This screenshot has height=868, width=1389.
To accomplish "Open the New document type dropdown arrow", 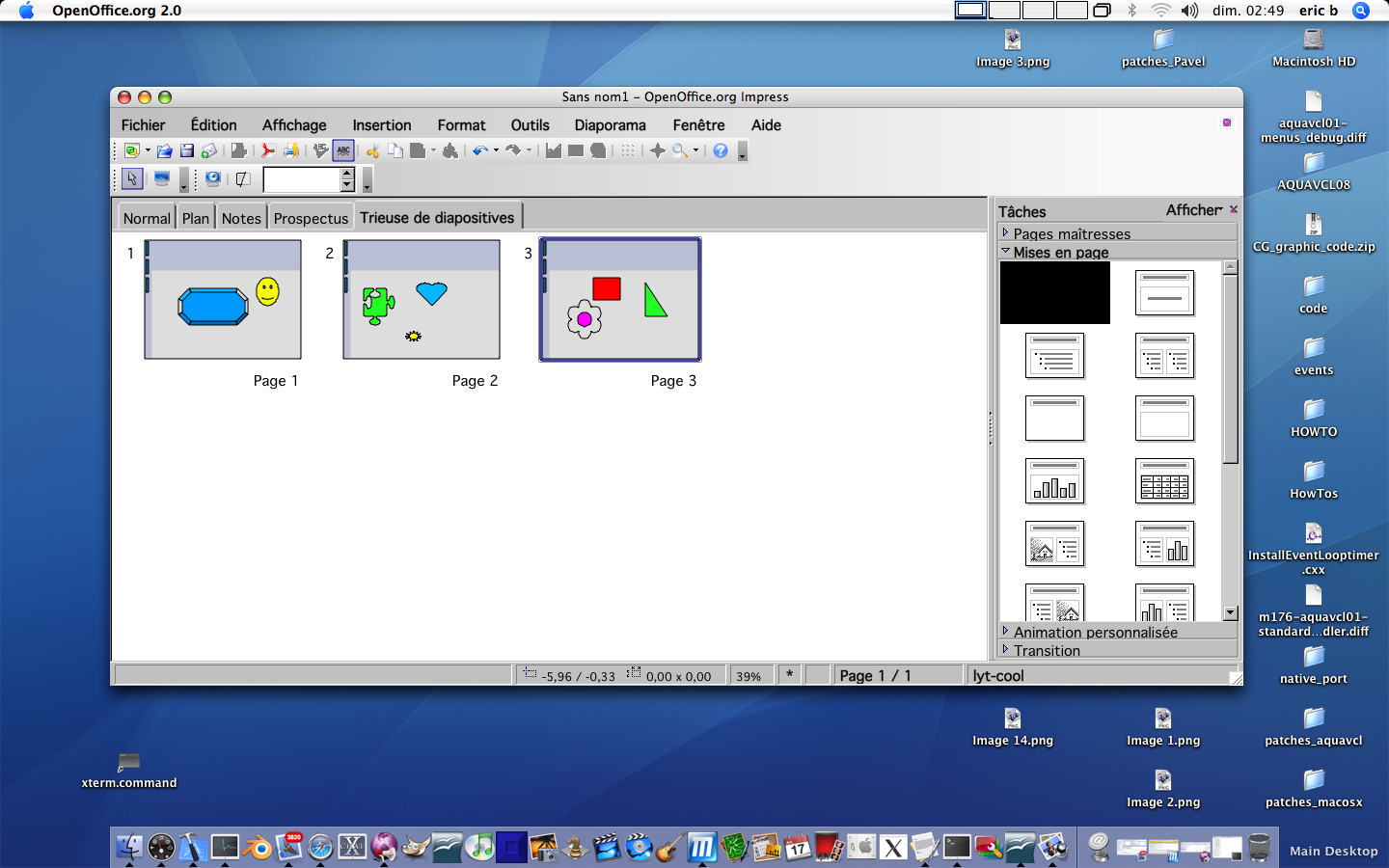I will pos(148,150).
